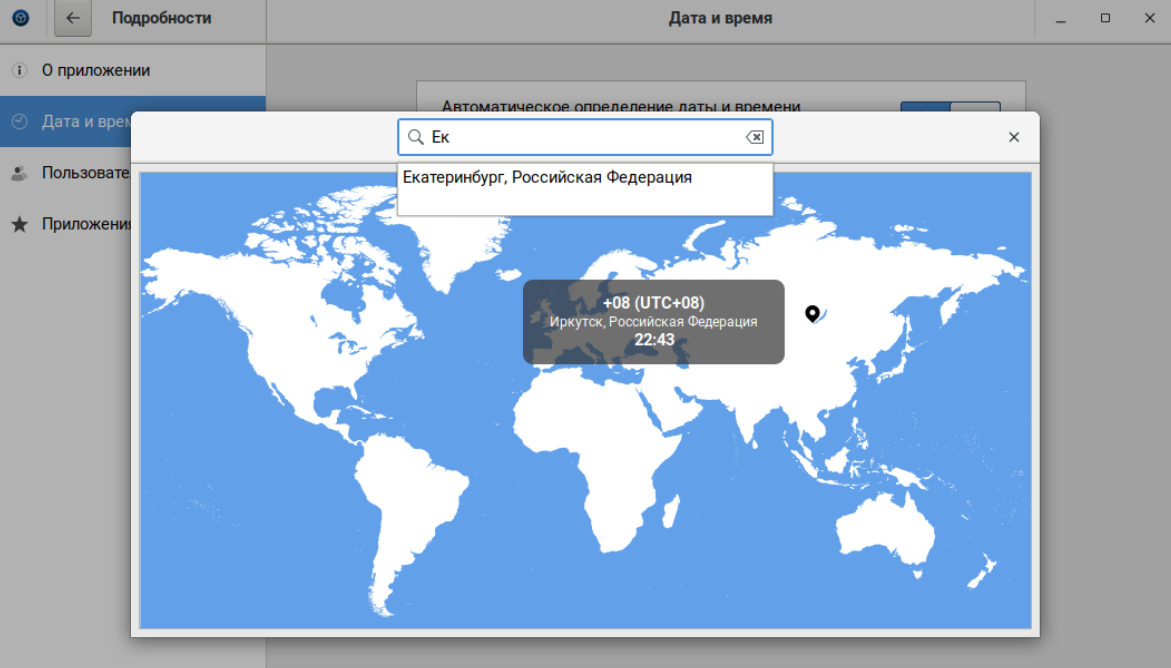Image resolution: width=1171 pixels, height=668 pixels.
Task: Click the settings app icon at top-left
Action: tap(20, 18)
